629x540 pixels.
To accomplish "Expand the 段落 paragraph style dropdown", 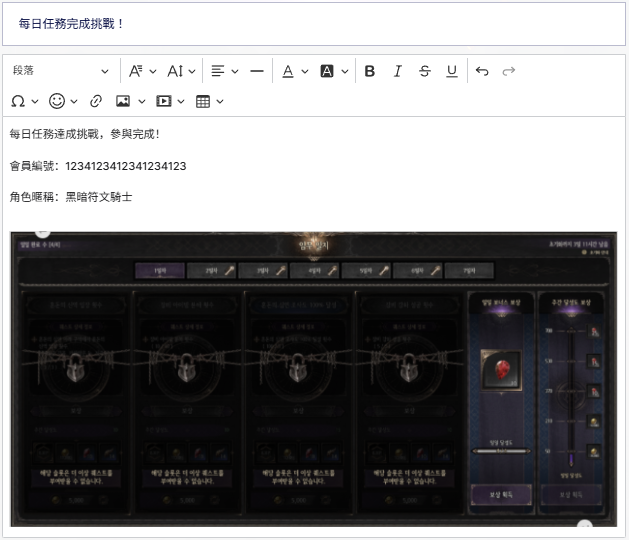I will click(60, 71).
